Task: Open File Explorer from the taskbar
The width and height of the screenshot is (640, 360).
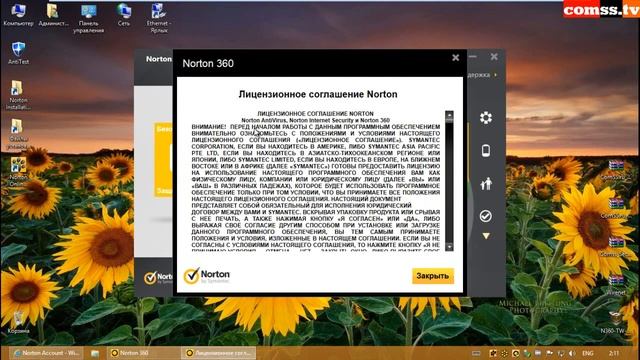Action: pyautogui.click(x=95, y=353)
